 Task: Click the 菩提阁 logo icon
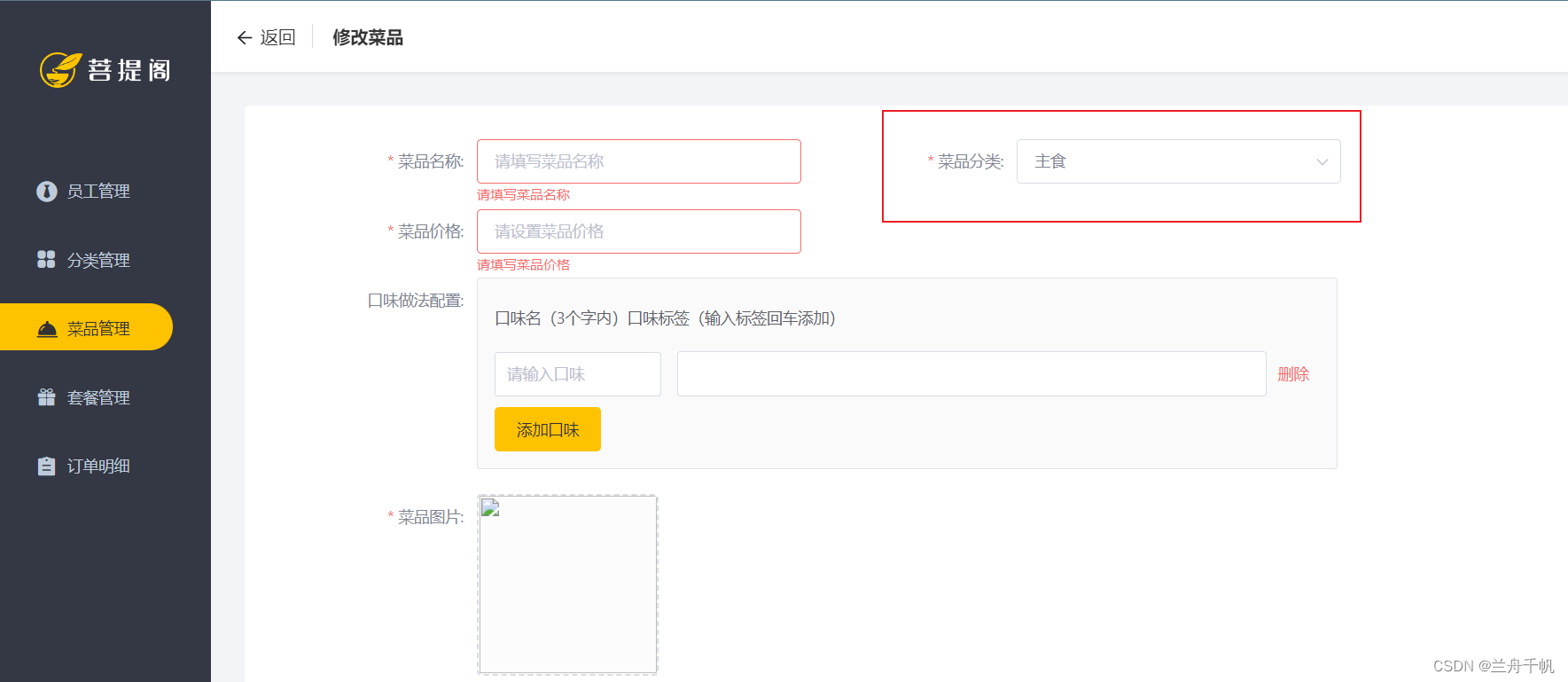60,70
